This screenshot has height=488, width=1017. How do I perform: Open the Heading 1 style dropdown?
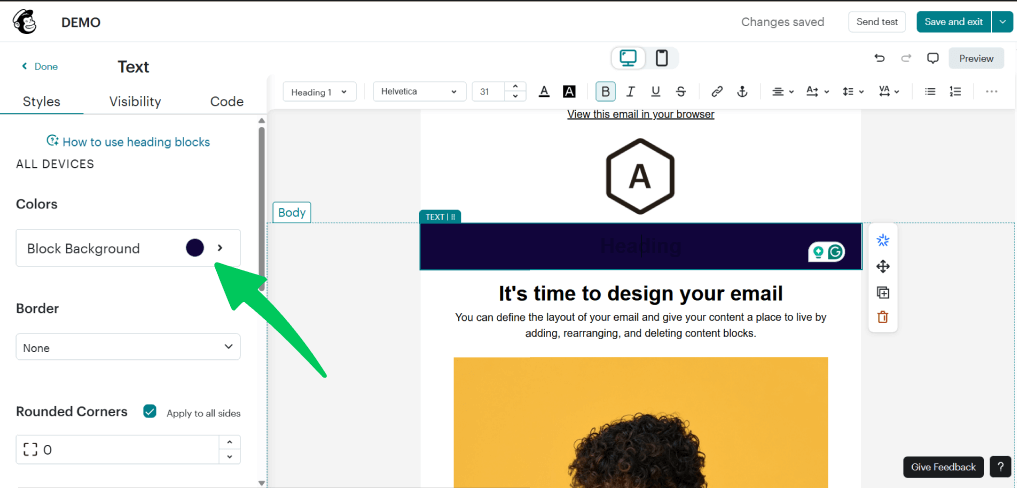click(319, 92)
